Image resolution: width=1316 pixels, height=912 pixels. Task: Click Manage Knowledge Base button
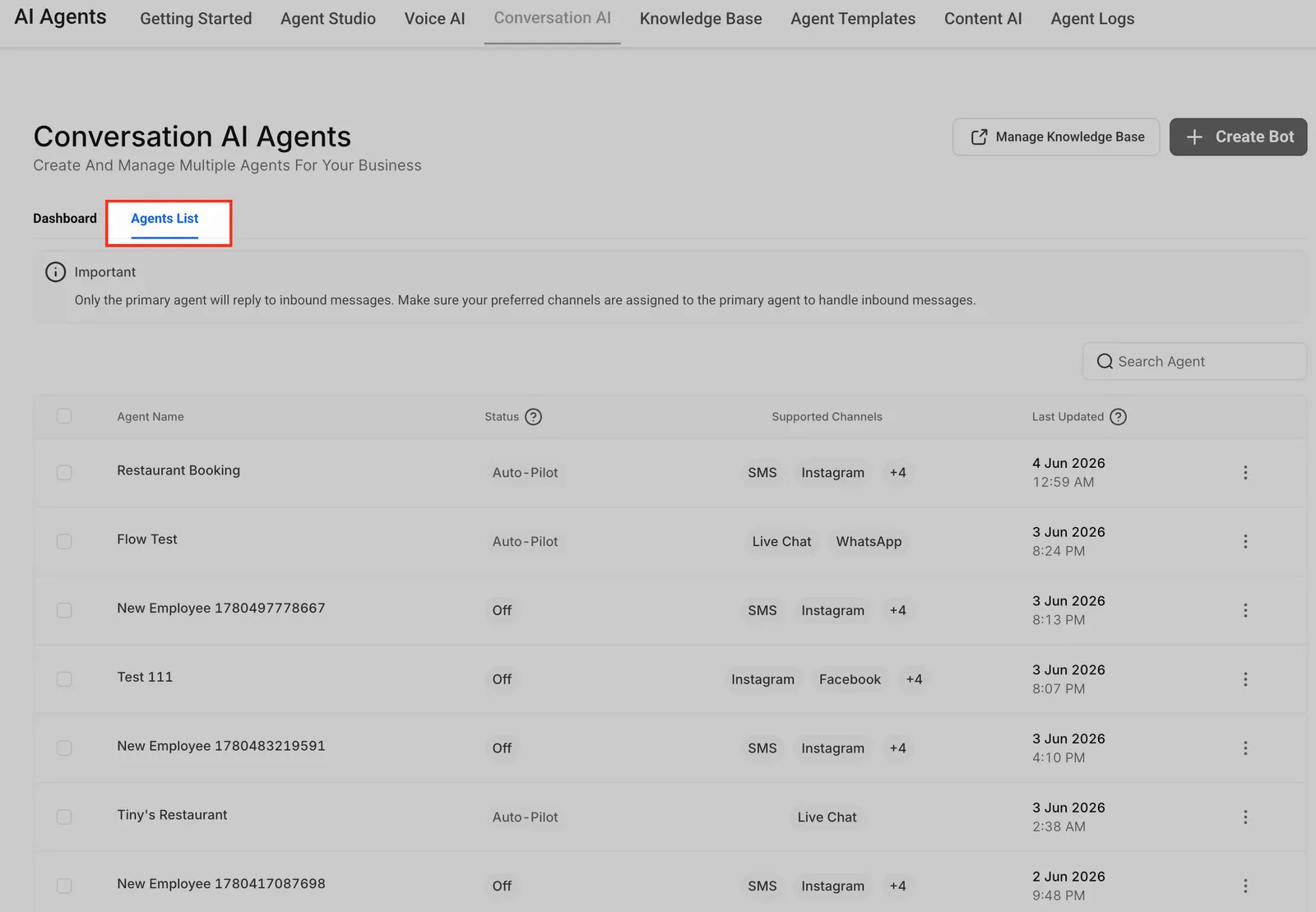click(1056, 137)
